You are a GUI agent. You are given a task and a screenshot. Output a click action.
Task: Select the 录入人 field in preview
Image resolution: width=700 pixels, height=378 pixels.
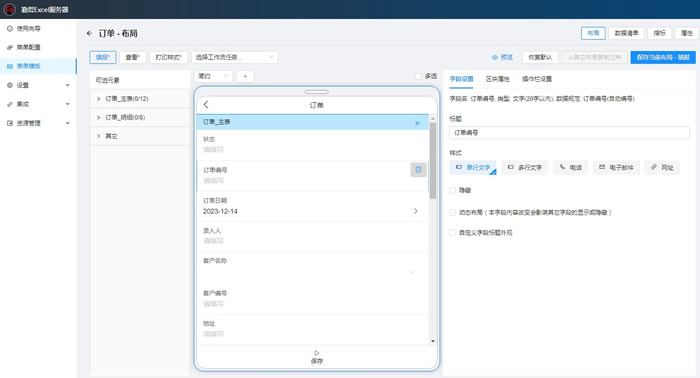312,236
